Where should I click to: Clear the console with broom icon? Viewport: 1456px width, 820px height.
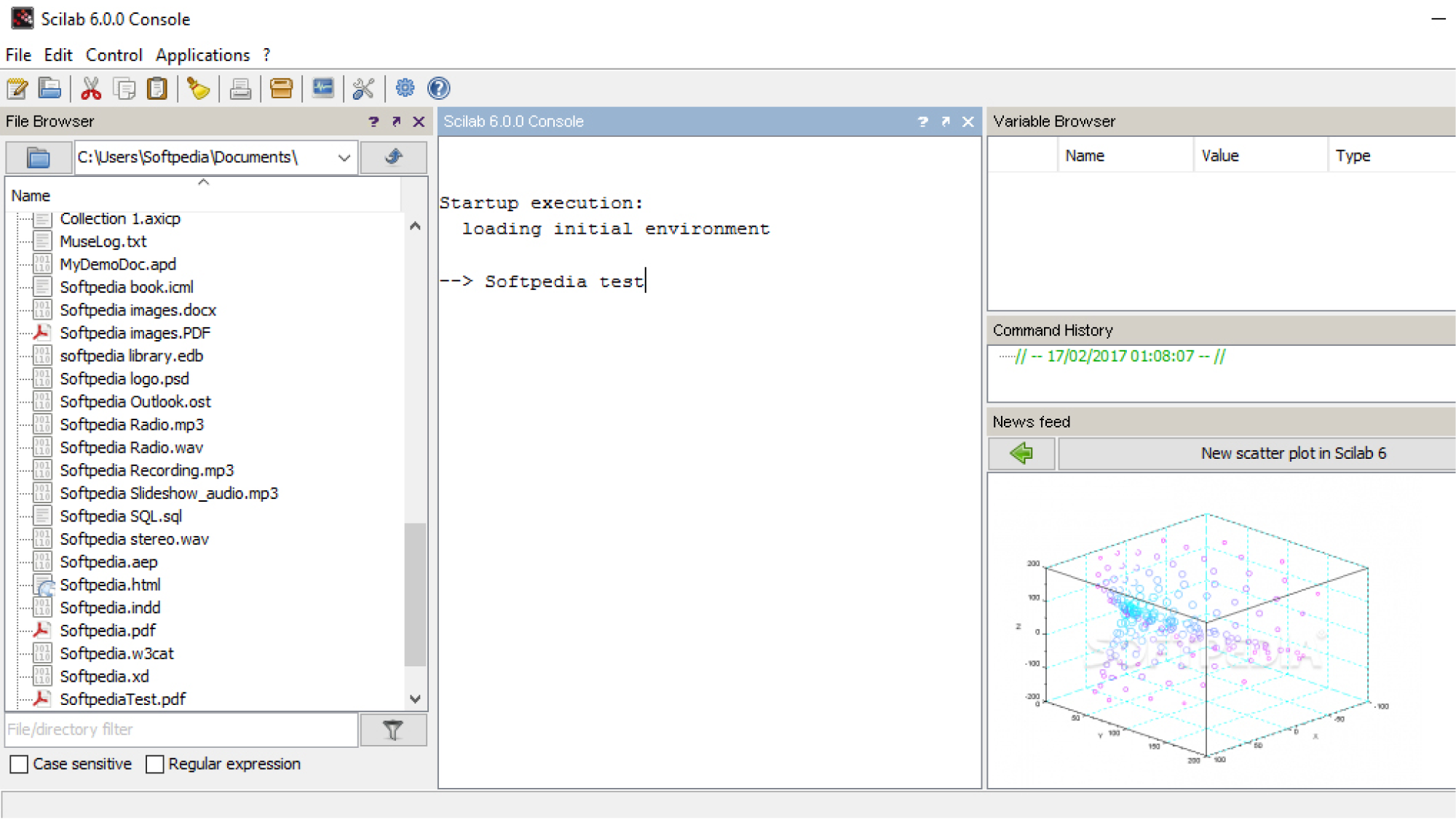(x=198, y=89)
